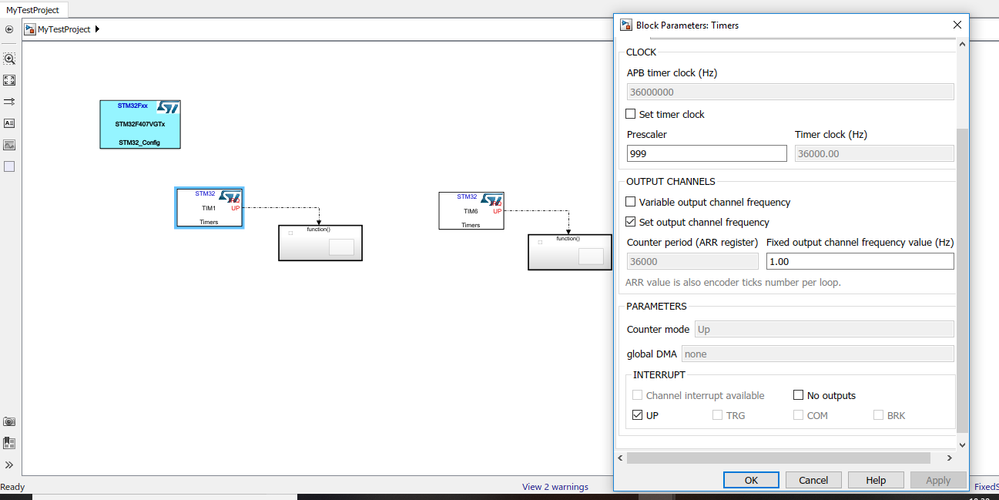Toggle the sample time display arrows icon
This screenshot has height=500, width=999.
9,101
